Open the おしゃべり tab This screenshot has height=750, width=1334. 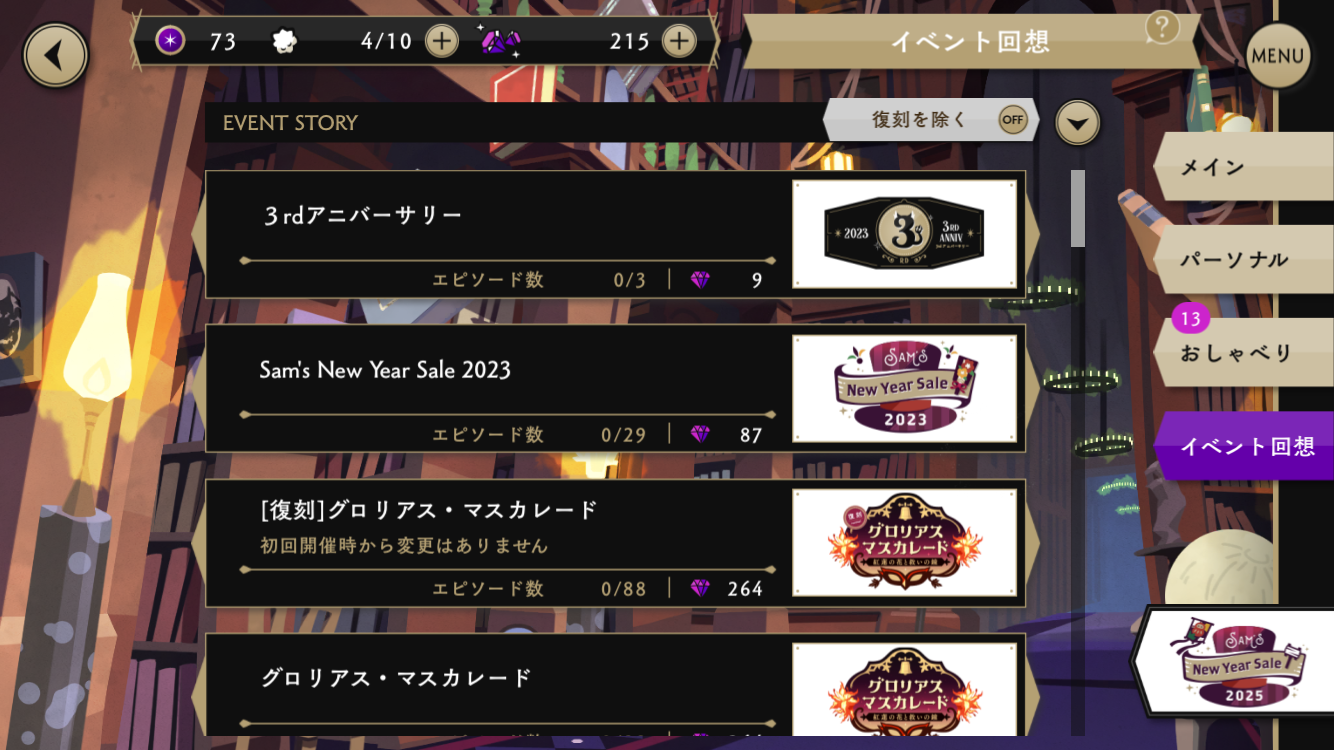pyautogui.click(x=1244, y=352)
